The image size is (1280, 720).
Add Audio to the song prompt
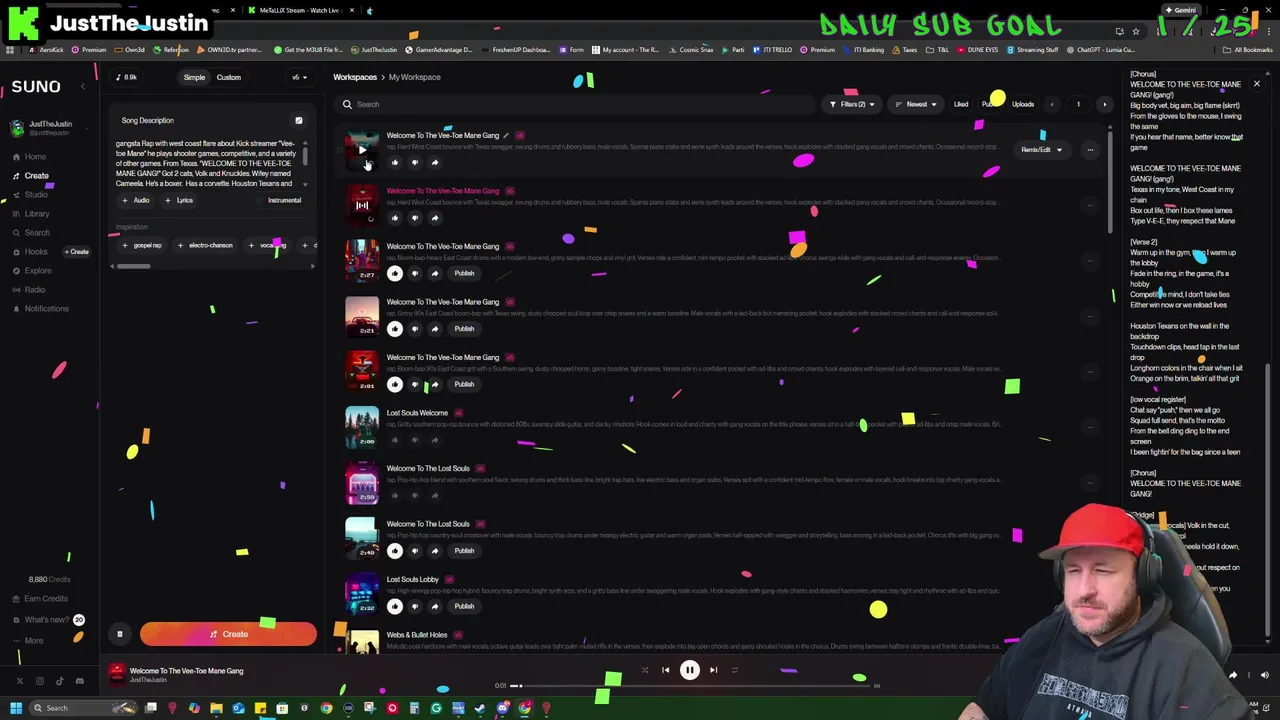136,200
